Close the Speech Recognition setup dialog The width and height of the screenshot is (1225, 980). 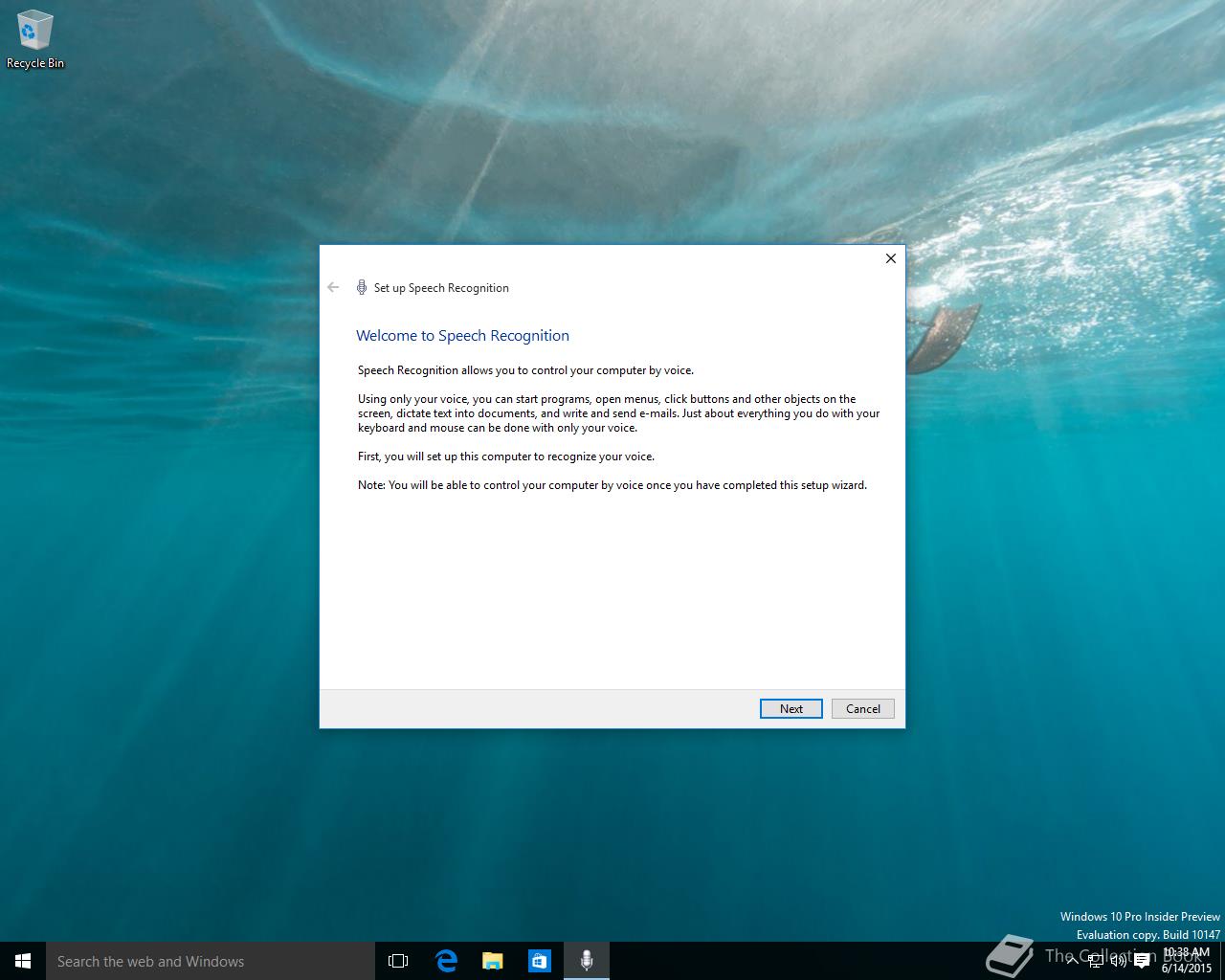coord(890,258)
